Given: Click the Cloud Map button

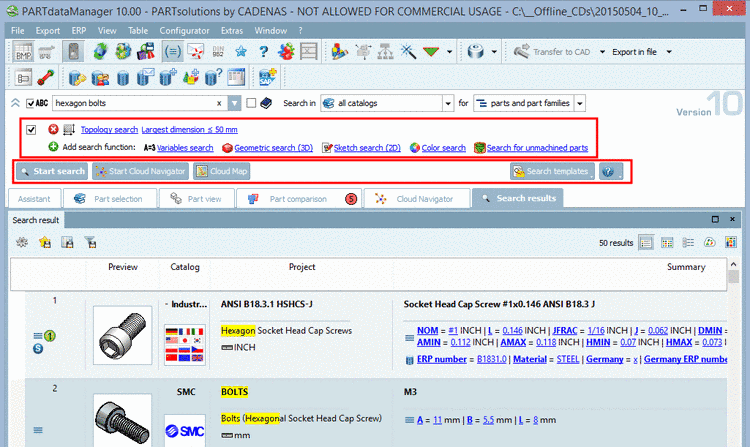Looking at the screenshot, I should click(x=221, y=171).
